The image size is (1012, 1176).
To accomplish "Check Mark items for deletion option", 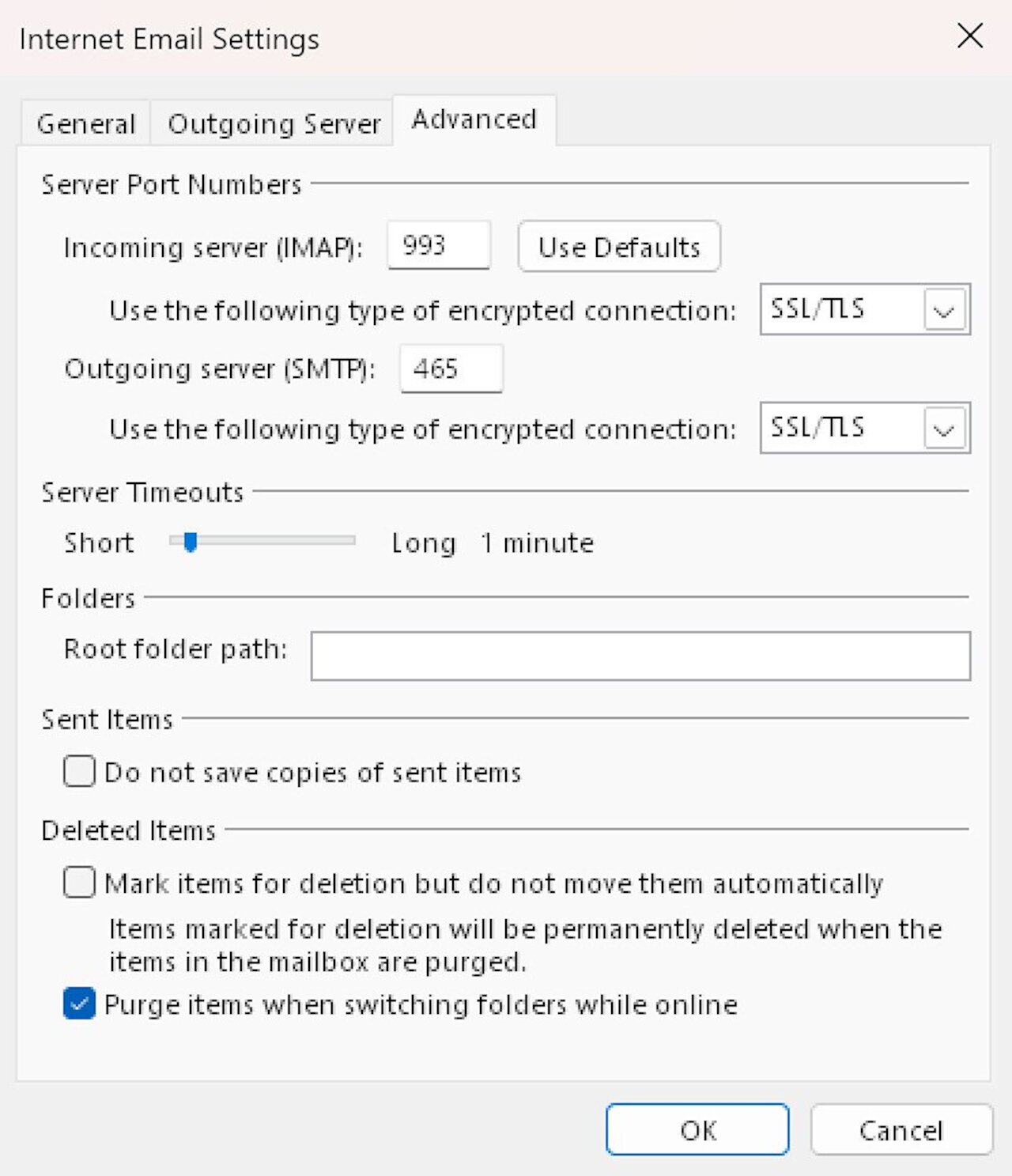I will 78,883.
